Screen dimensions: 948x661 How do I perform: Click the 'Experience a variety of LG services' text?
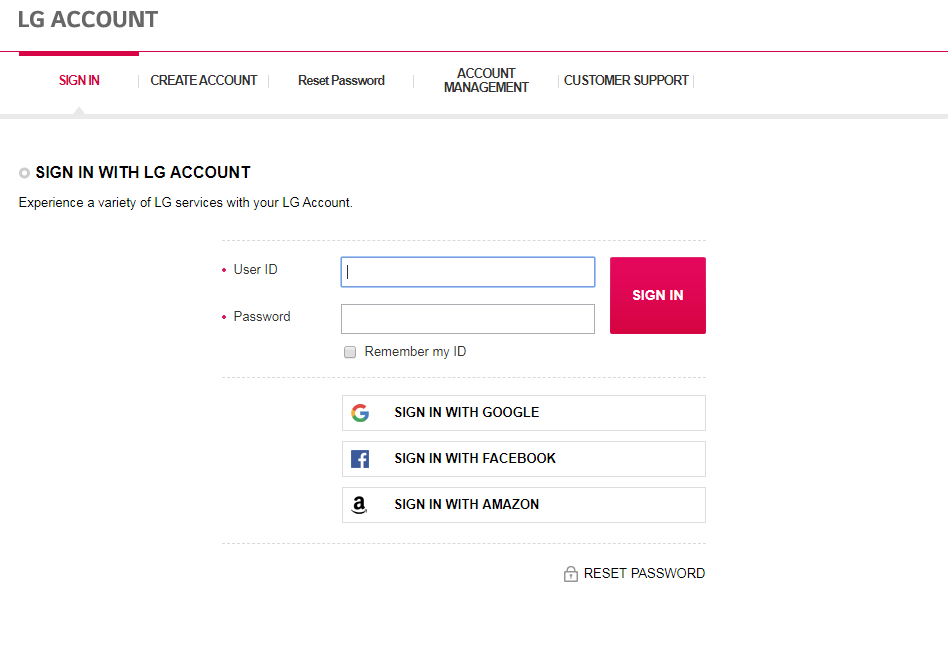click(x=186, y=203)
